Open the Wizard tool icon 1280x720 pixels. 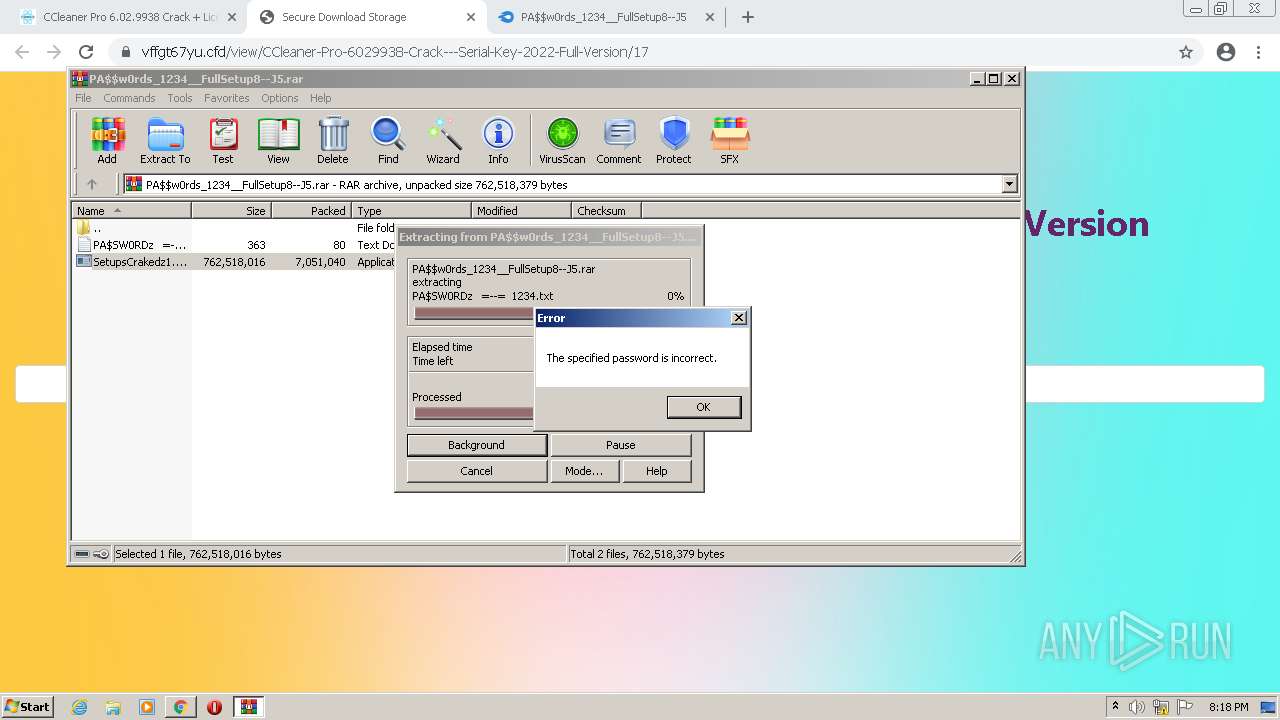coord(443,140)
